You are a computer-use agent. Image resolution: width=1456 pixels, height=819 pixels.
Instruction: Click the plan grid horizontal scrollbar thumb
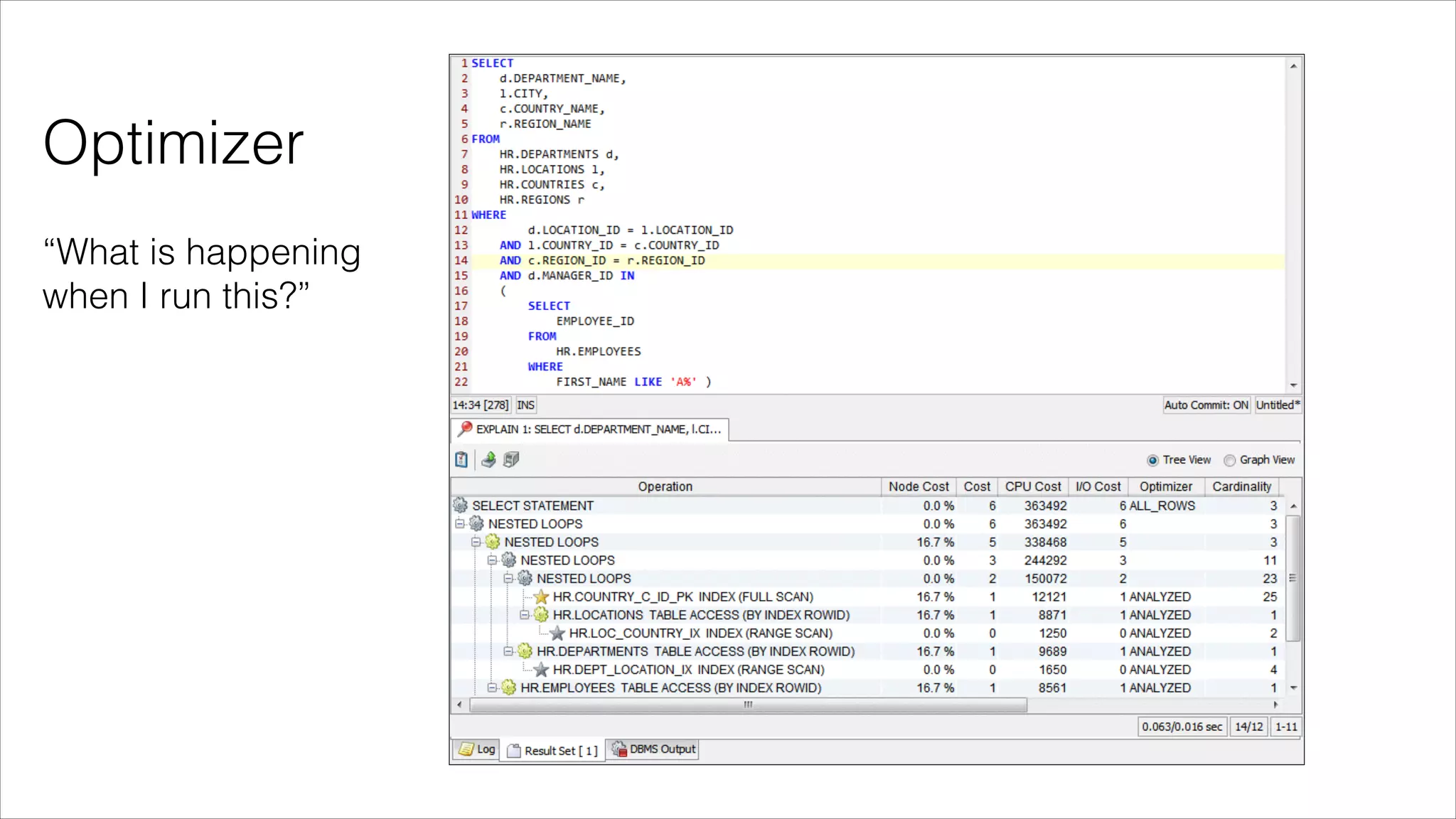(748, 705)
